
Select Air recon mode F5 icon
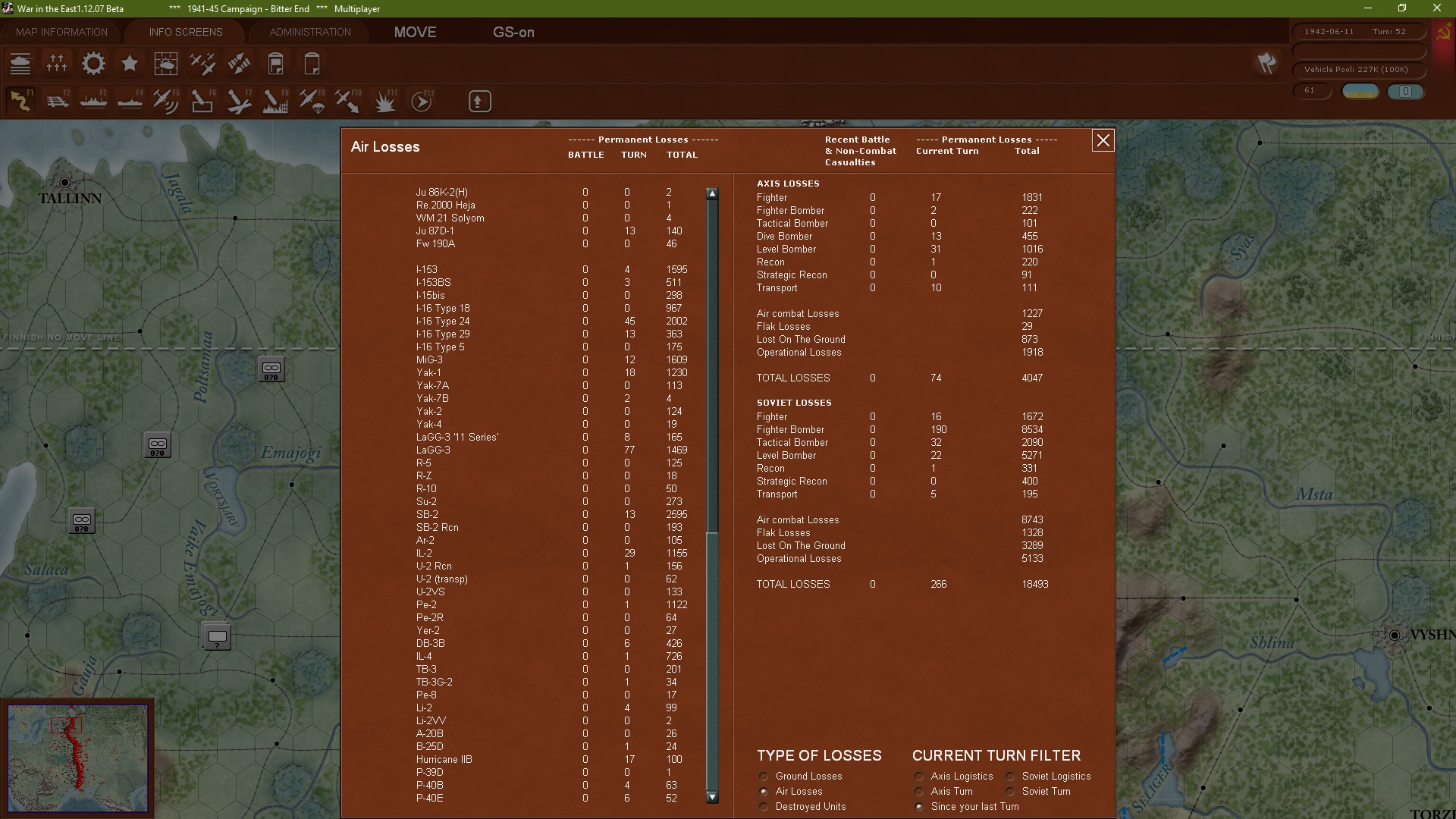[x=166, y=101]
